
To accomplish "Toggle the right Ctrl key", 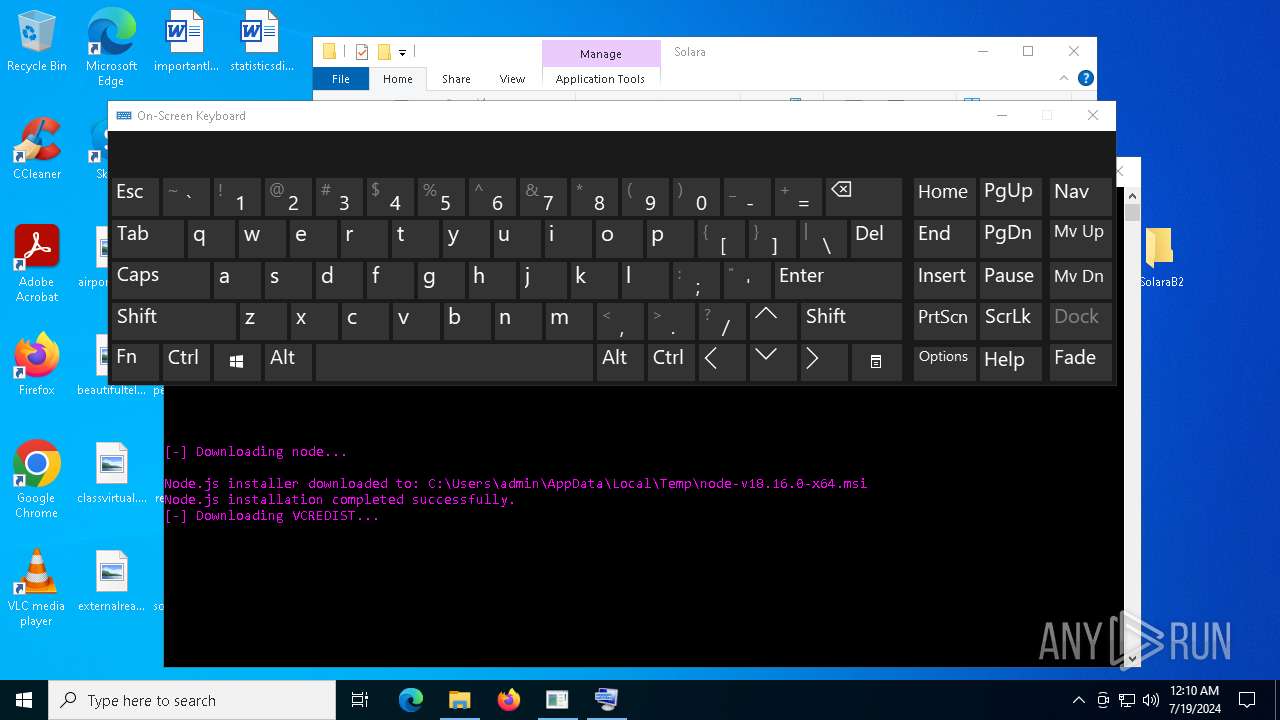I will (x=671, y=362).
